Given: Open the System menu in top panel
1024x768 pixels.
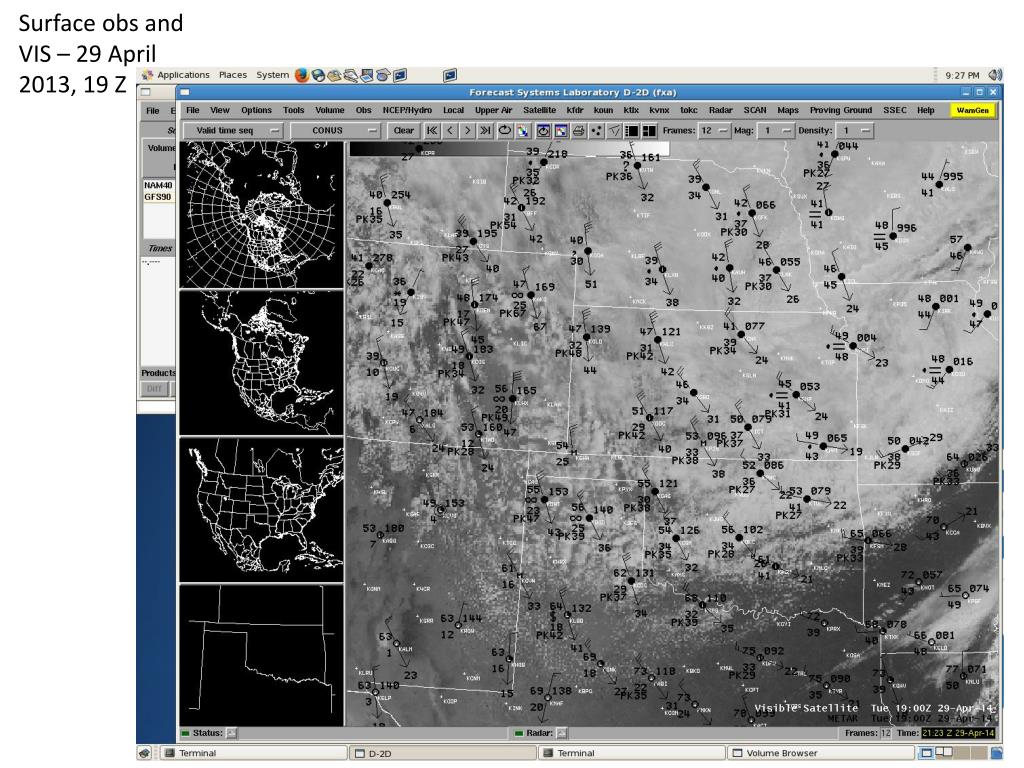Looking at the screenshot, I should pos(272,75).
